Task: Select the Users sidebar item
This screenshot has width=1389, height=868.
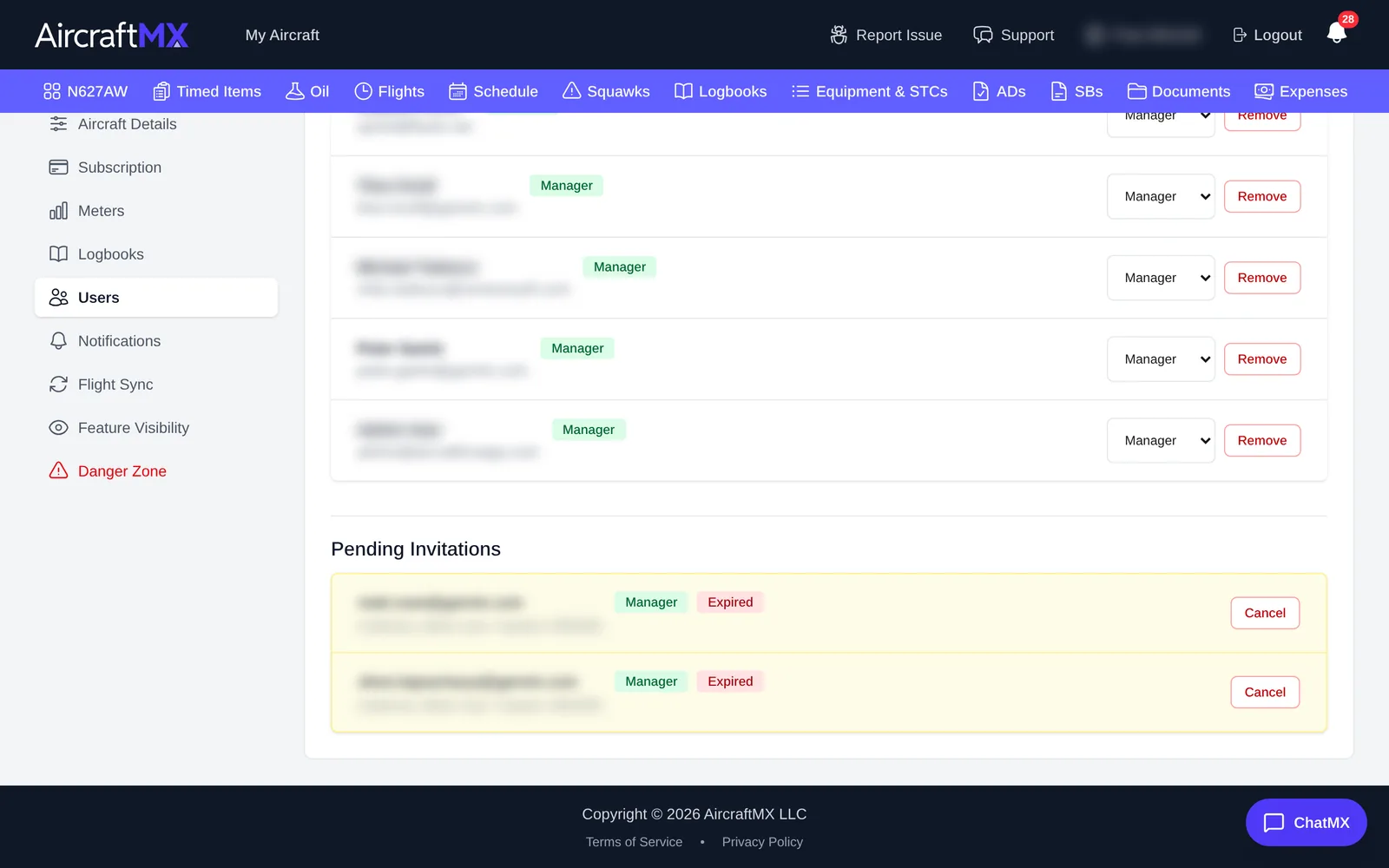Action: coord(156,298)
